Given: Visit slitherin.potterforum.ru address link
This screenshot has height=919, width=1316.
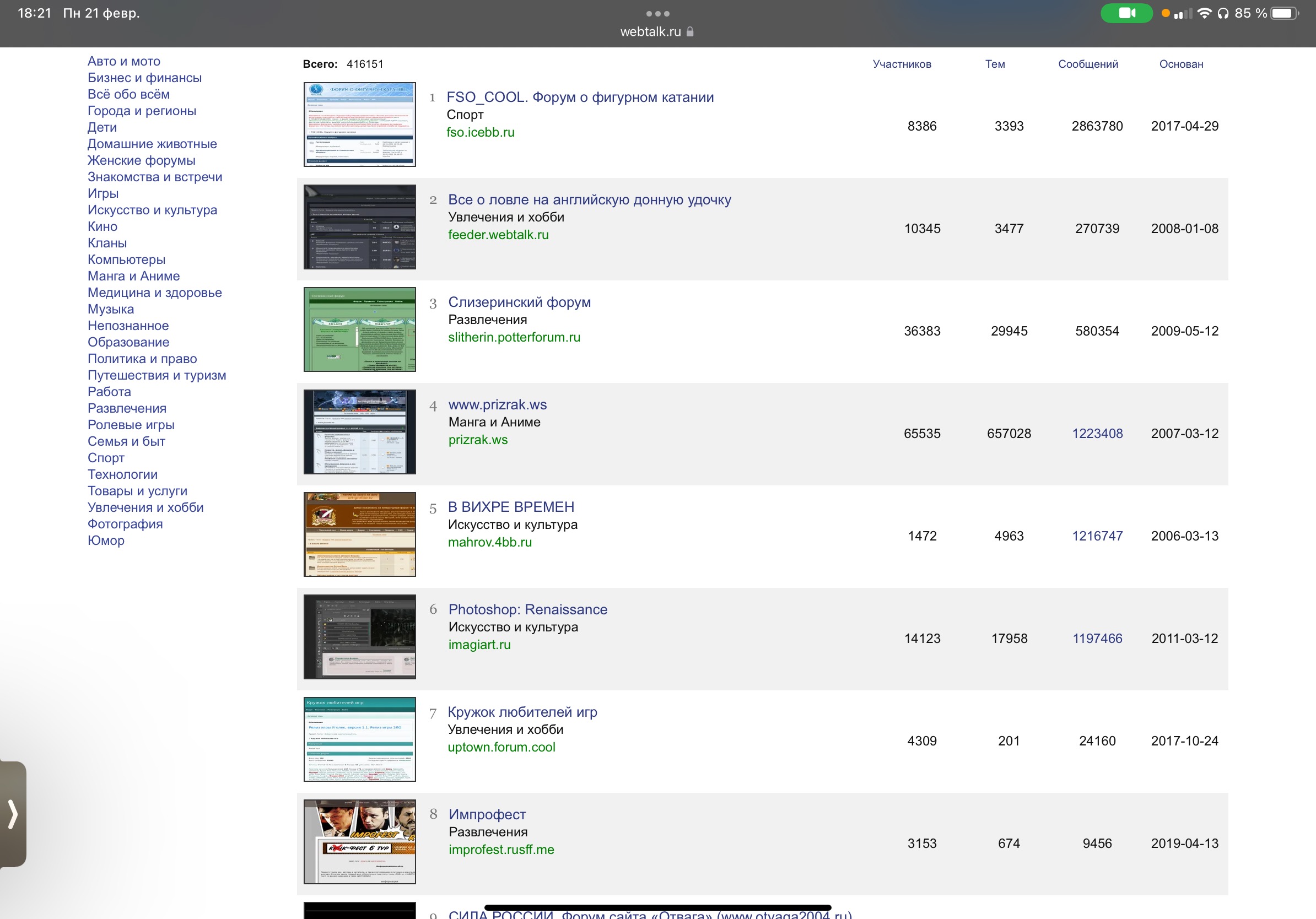Looking at the screenshot, I should point(514,338).
